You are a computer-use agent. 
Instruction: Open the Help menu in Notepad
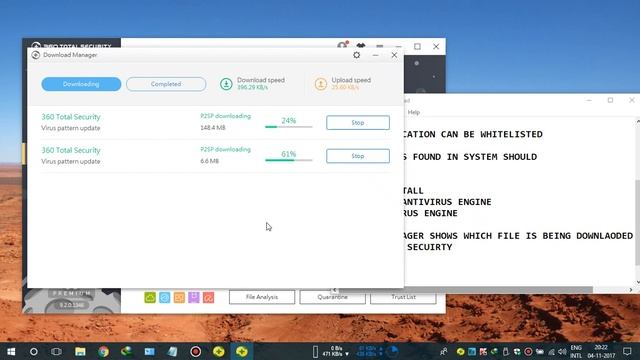pos(413,112)
